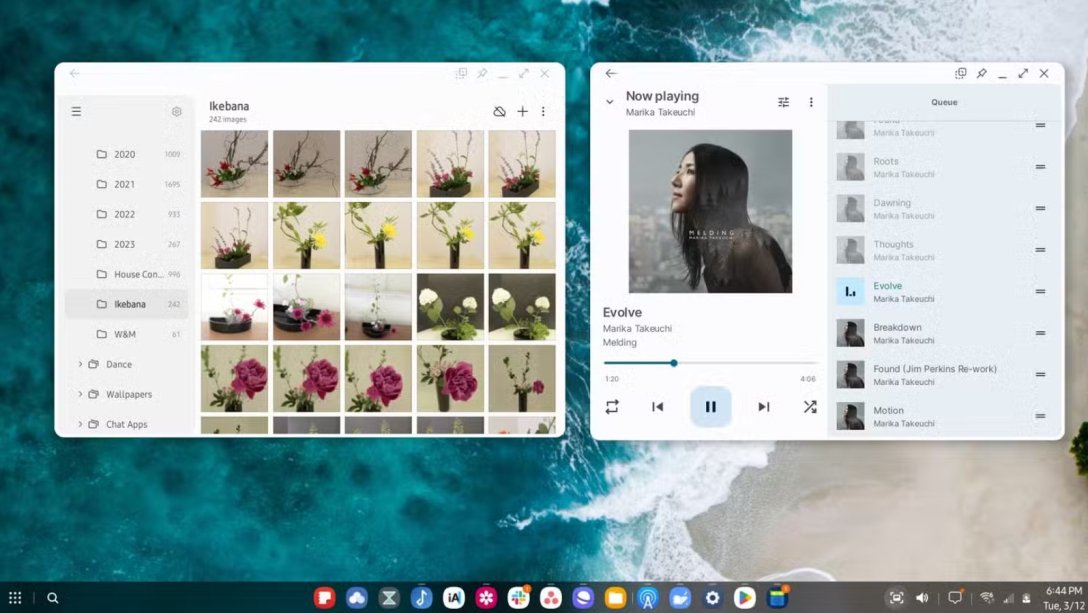Viewport: 1088px width, 613px height.
Task: Click the cloud sync icon in Gallery toolbar
Action: [x=500, y=111]
